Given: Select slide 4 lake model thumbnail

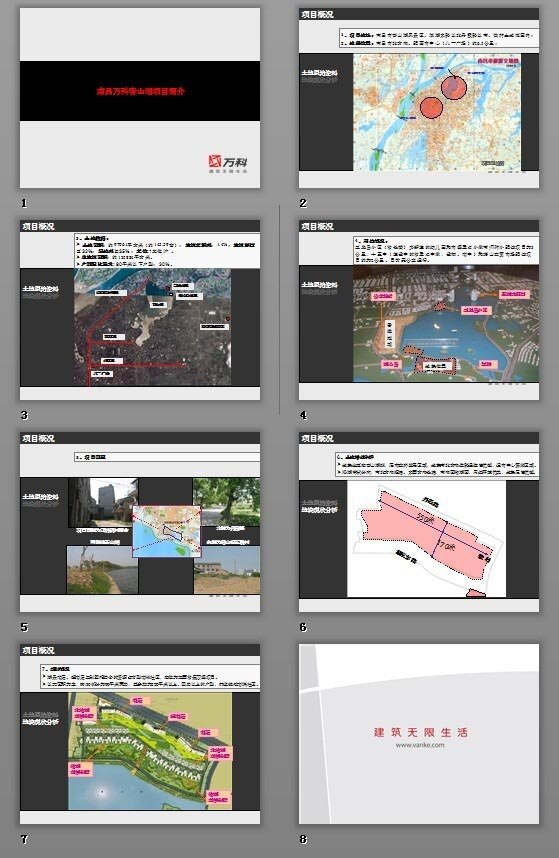Looking at the screenshot, I should pyautogui.click(x=419, y=310).
